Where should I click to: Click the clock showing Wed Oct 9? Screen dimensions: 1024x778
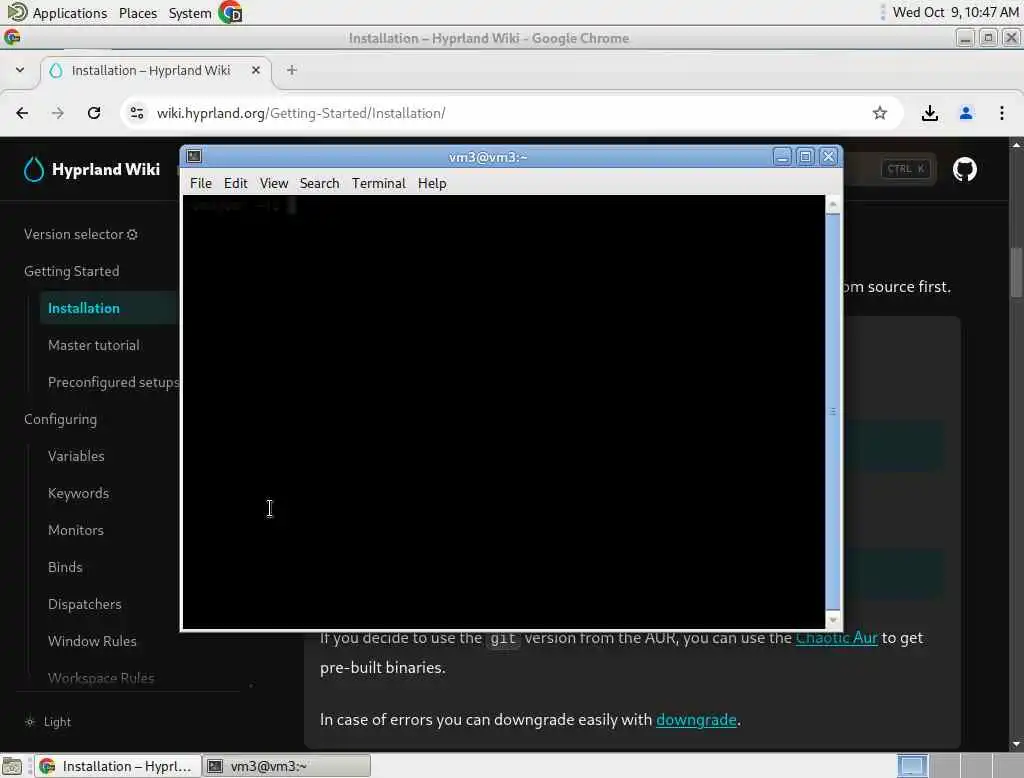click(x=955, y=12)
